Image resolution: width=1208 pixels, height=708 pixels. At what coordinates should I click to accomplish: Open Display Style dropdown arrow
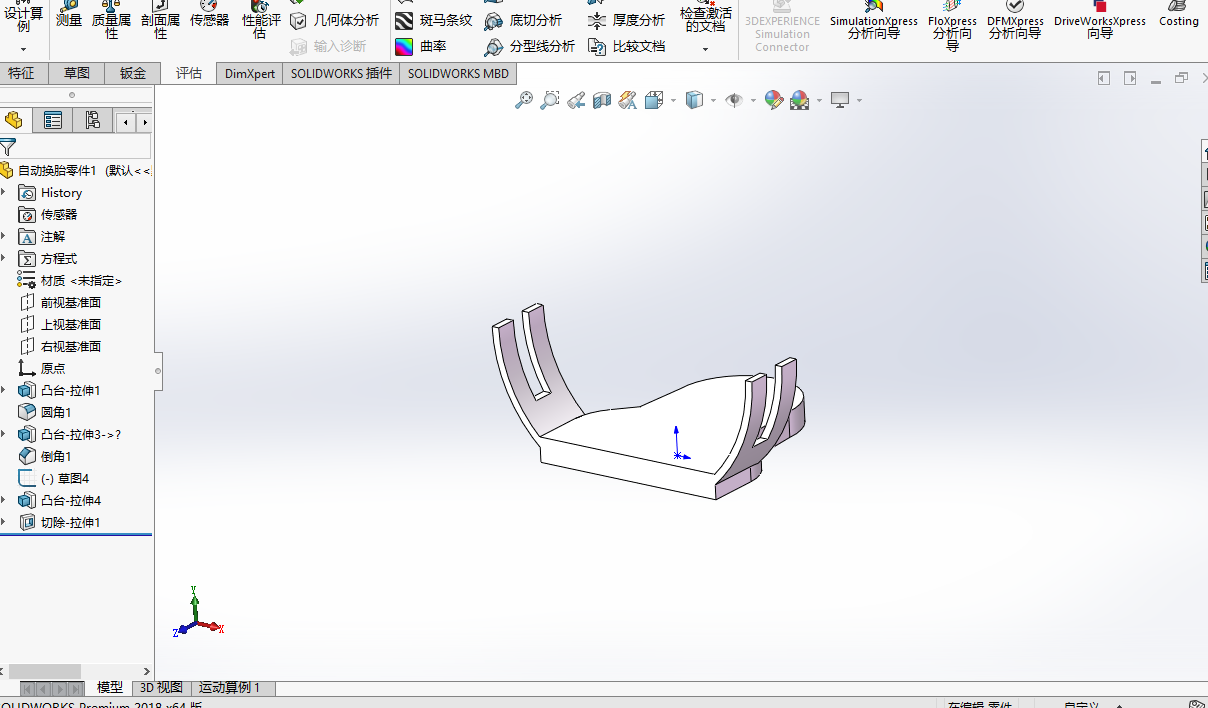tap(713, 100)
